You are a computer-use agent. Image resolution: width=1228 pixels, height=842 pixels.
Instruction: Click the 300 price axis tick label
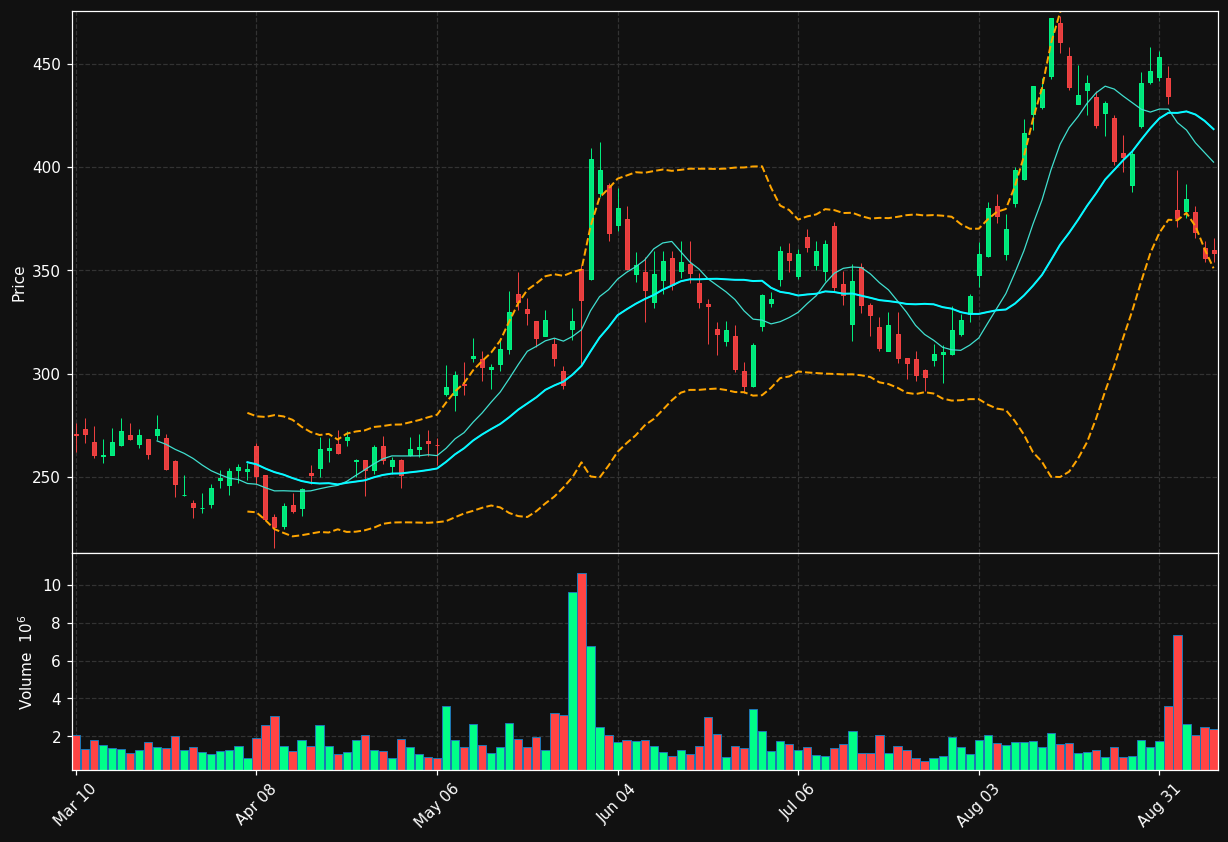[47, 374]
